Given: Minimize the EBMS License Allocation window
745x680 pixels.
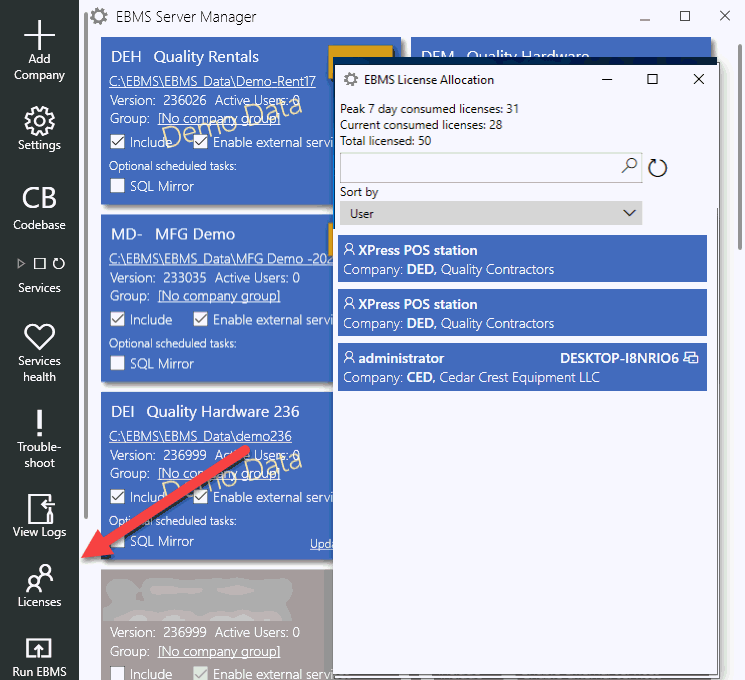Looking at the screenshot, I should coord(607,79).
